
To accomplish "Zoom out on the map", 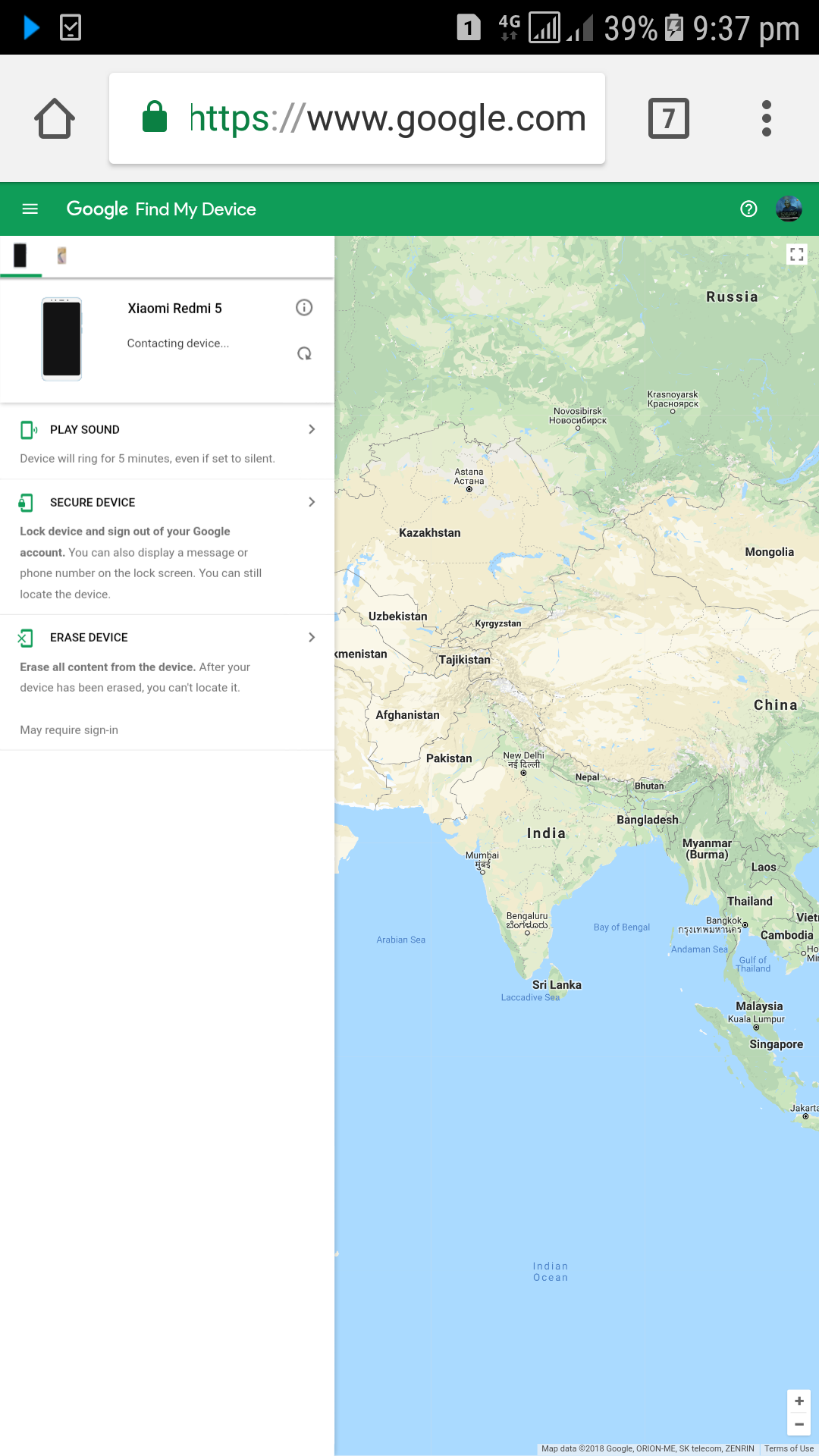I will (799, 1424).
